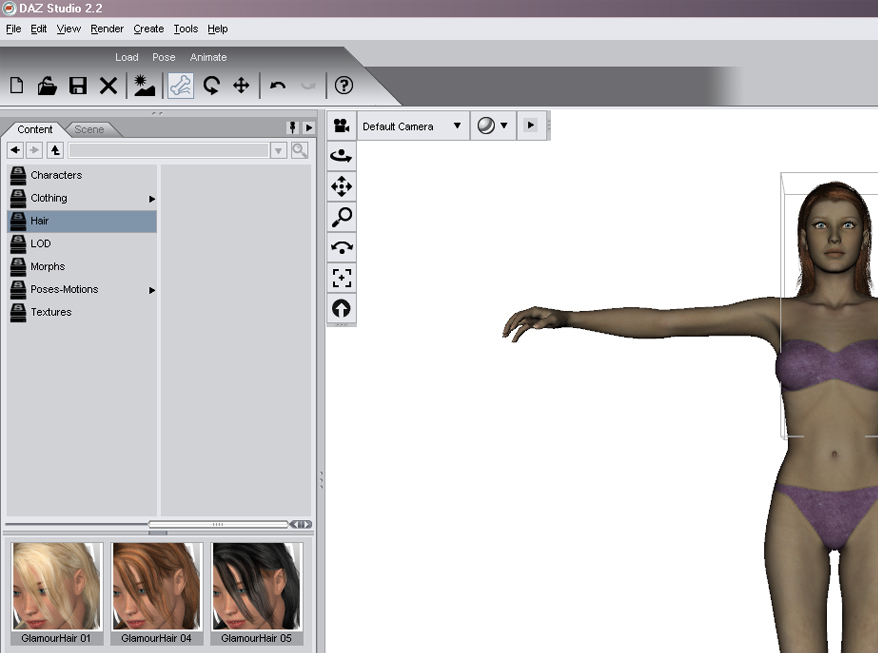Select the GlamourHair 04 thumbnail

tap(157, 587)
